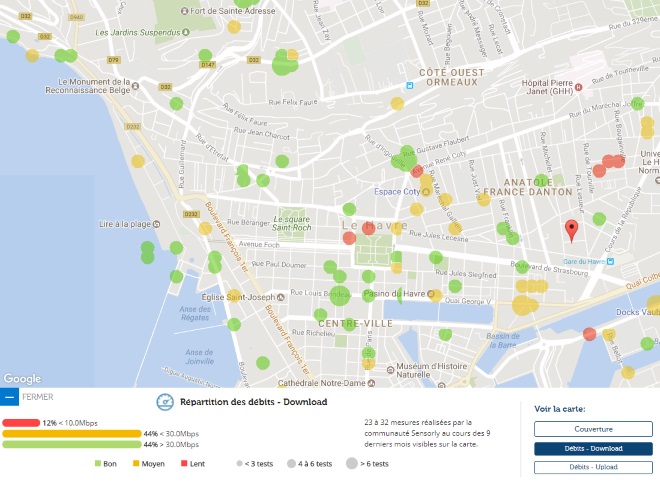Click the Rue Béranger street label
Viewport: 660px width, 488px height.
click(x=248, y=222)
